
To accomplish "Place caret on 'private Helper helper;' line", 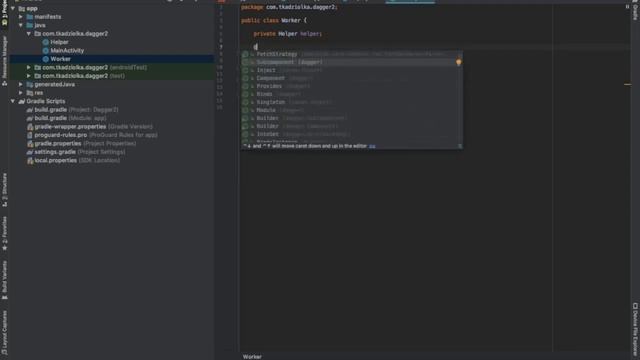I will (x=287, y=34).
